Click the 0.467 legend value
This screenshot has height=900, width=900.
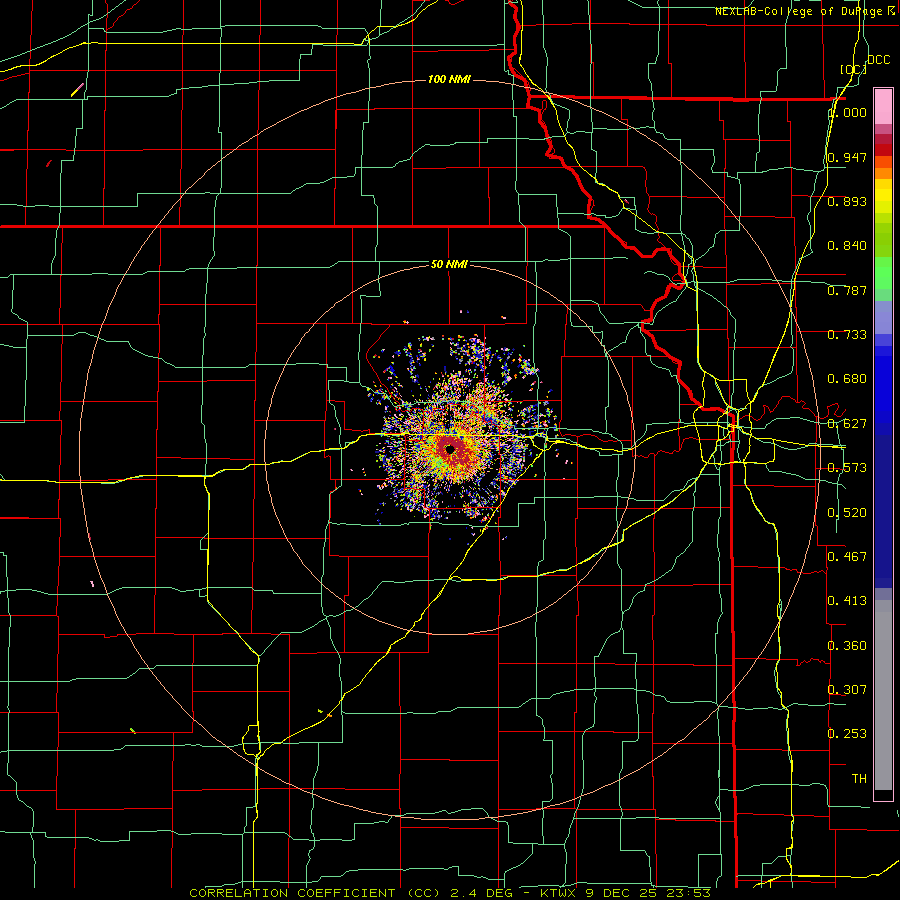coord(847,557)
